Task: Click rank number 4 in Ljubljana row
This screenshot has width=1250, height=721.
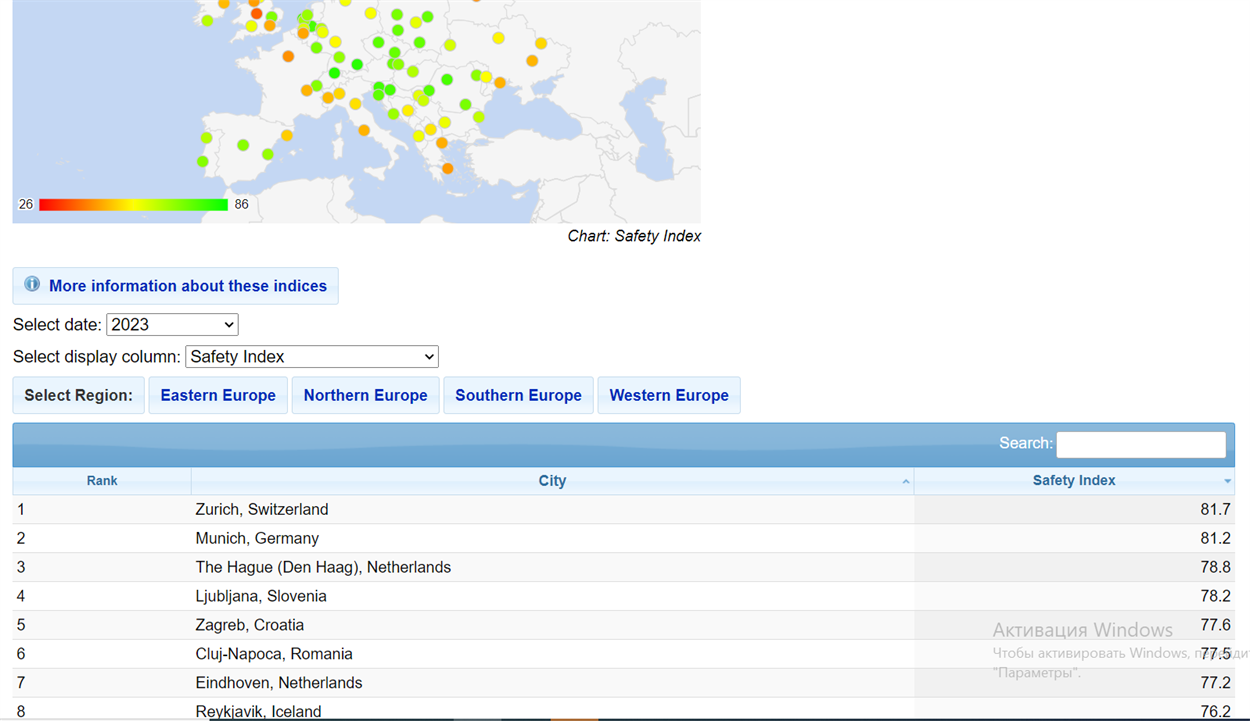Action: point(21,596)
